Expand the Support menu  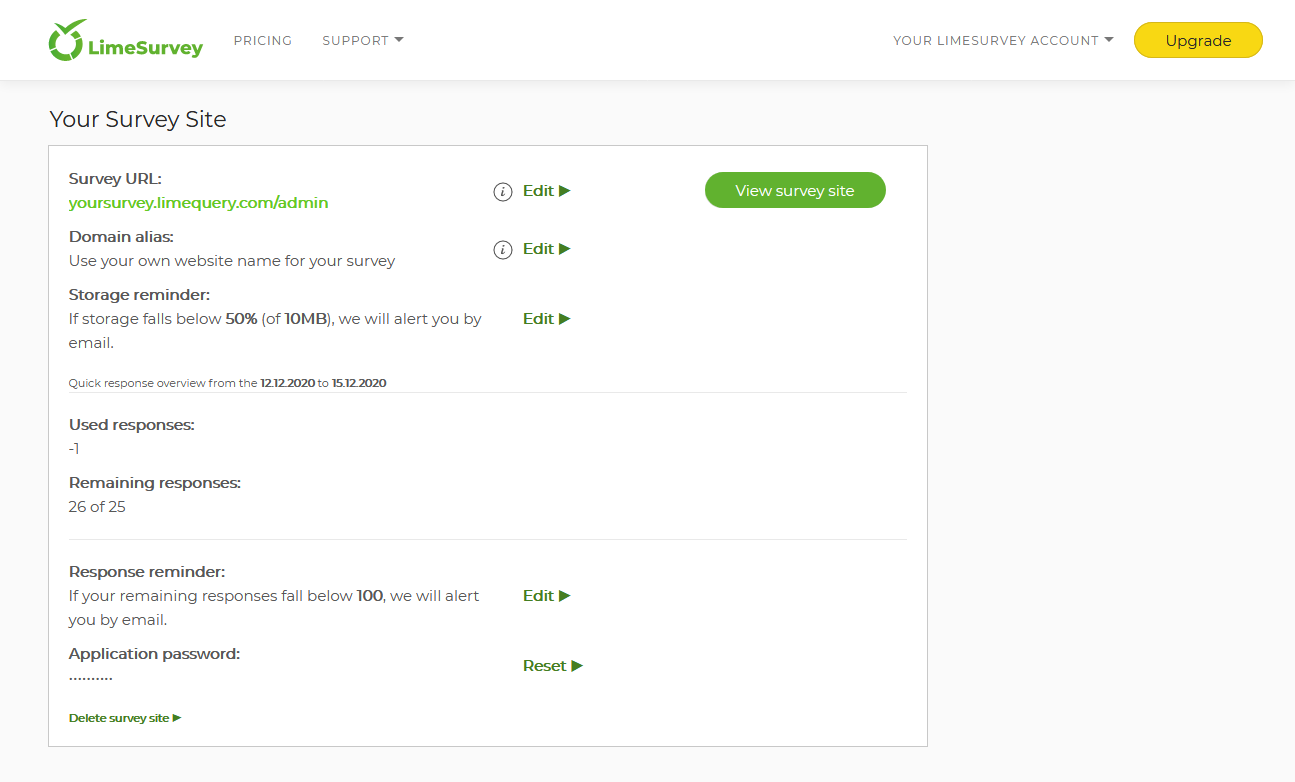pyautogui.click(x=363, y=41)
